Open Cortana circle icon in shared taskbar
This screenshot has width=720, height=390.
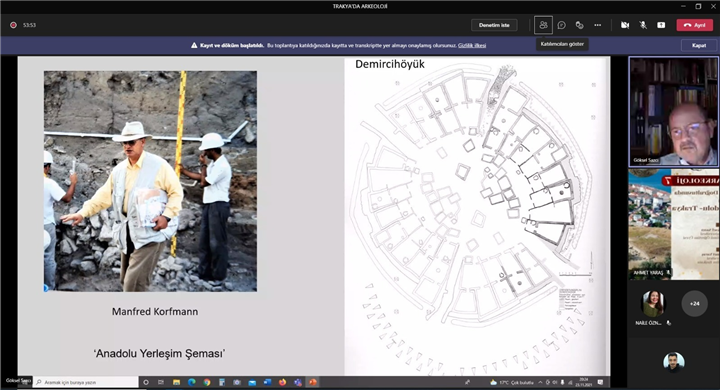(x=146, y=382)
